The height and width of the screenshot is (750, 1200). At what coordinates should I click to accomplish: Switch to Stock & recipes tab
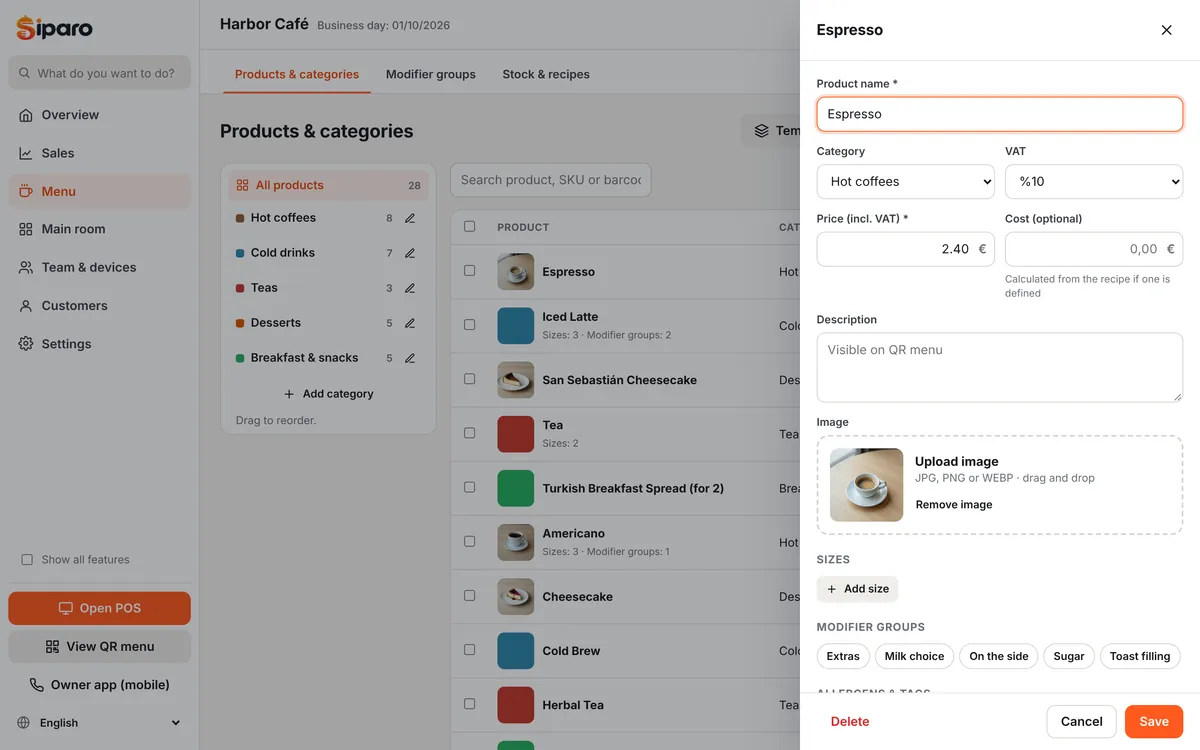point(546,74)
